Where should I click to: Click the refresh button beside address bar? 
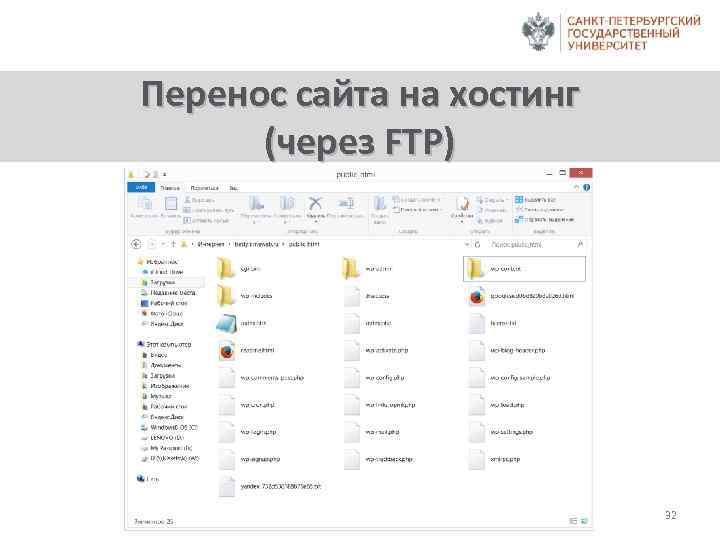pos(478,245)
